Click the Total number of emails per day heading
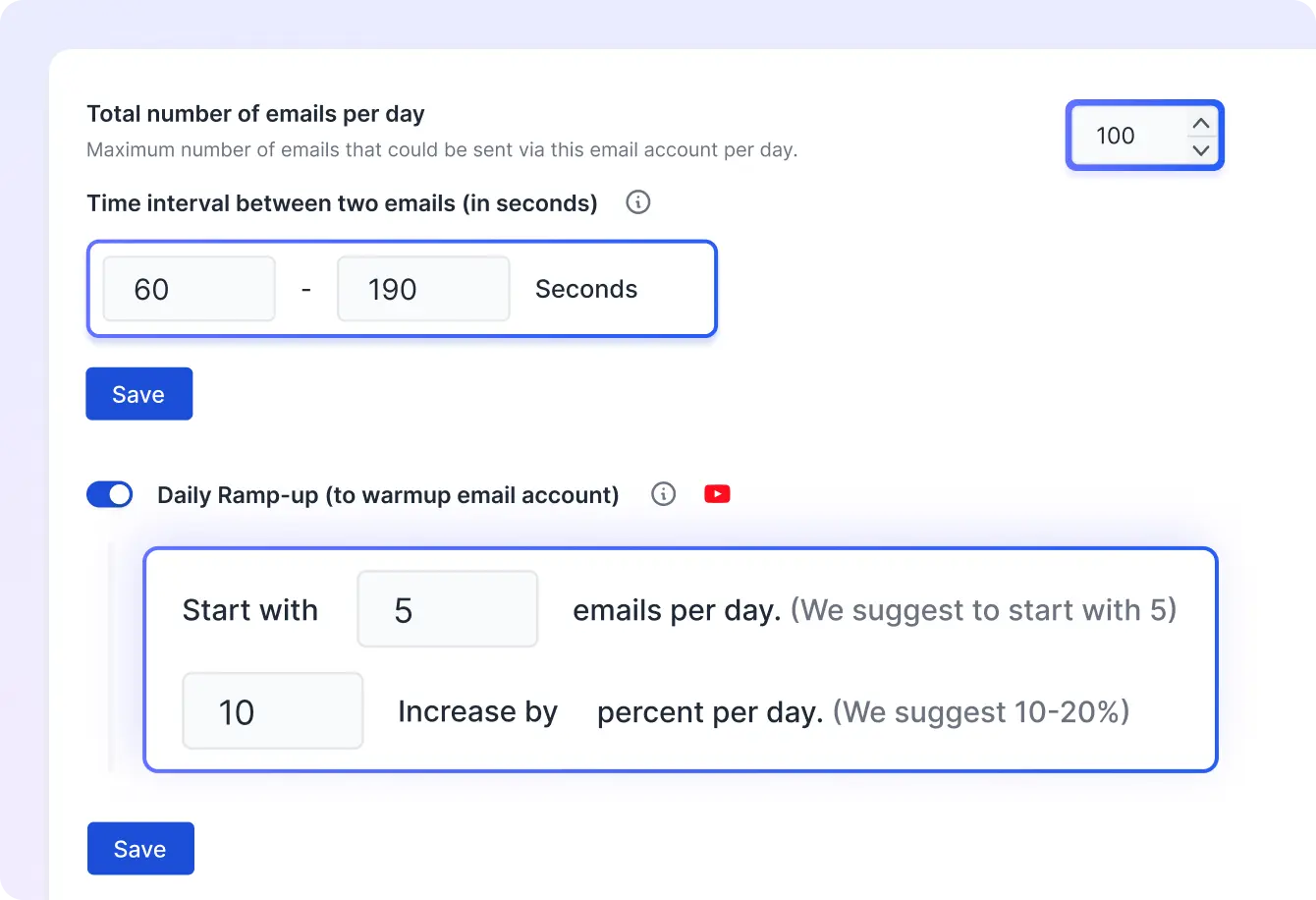 (255, 114)
